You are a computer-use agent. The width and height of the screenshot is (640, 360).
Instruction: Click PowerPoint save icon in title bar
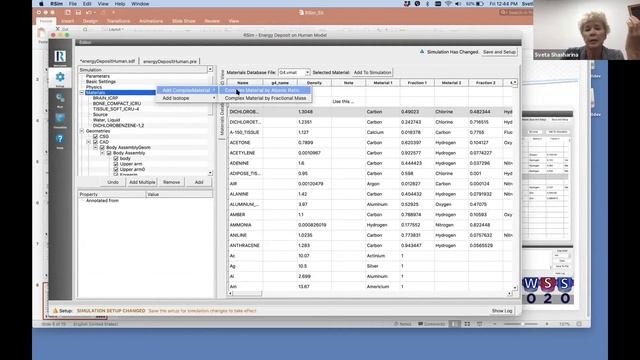(78, 13)
